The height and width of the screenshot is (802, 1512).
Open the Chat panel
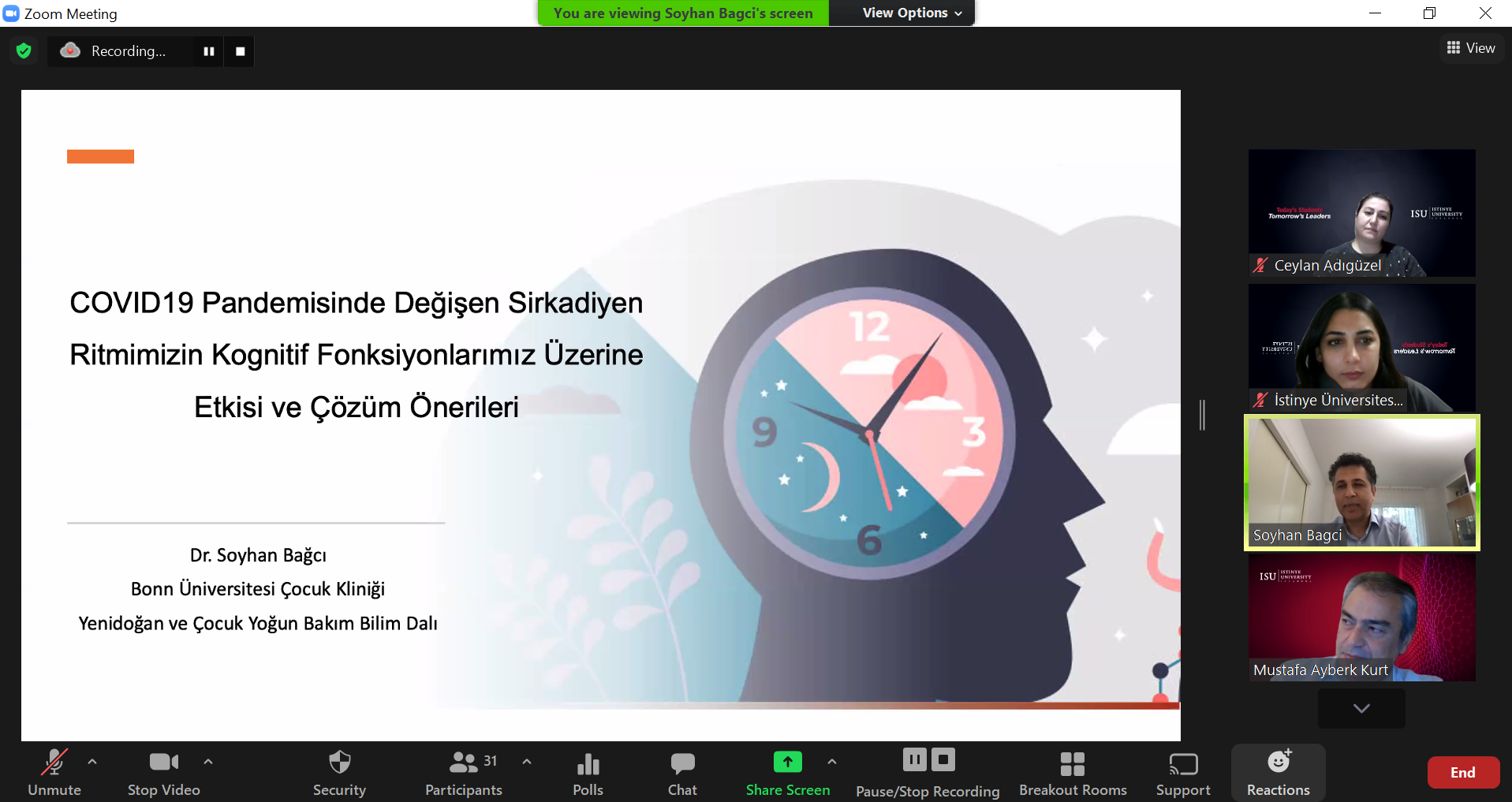pos(682,763)
